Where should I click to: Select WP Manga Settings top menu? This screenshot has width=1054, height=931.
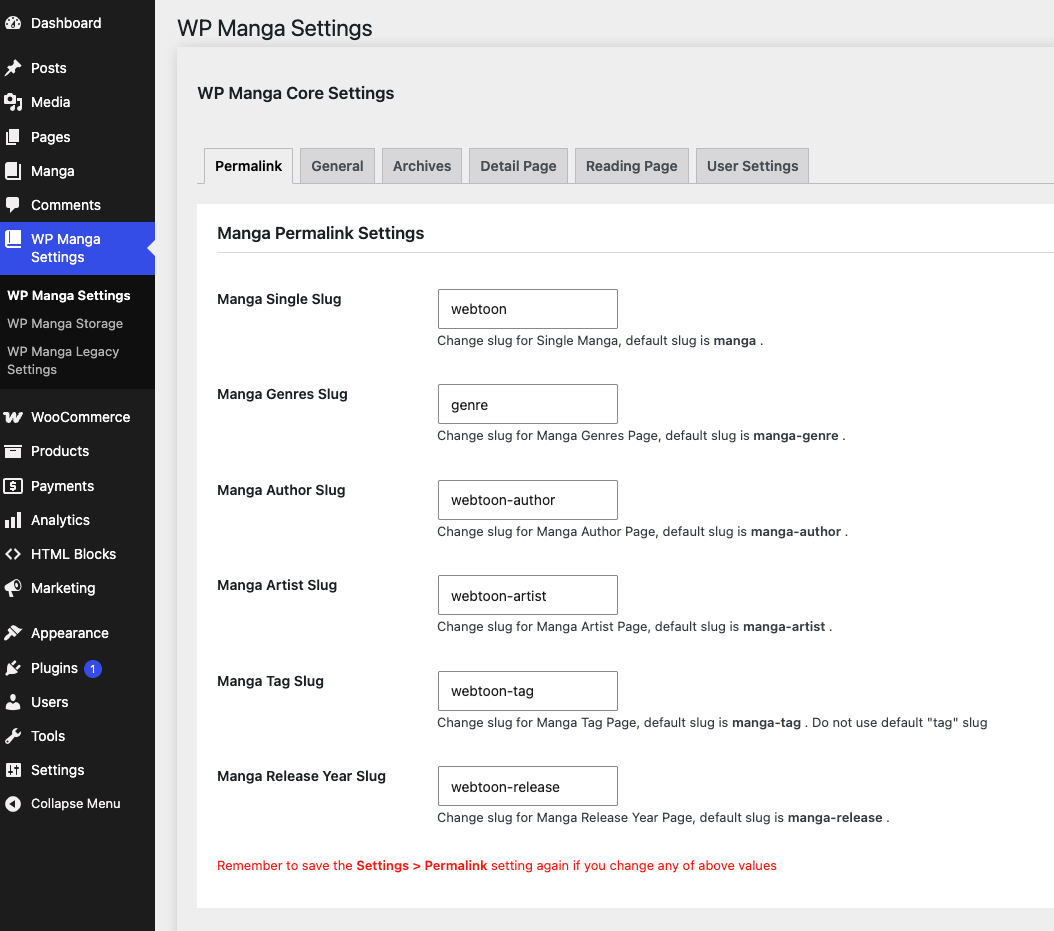click(77, 248)
